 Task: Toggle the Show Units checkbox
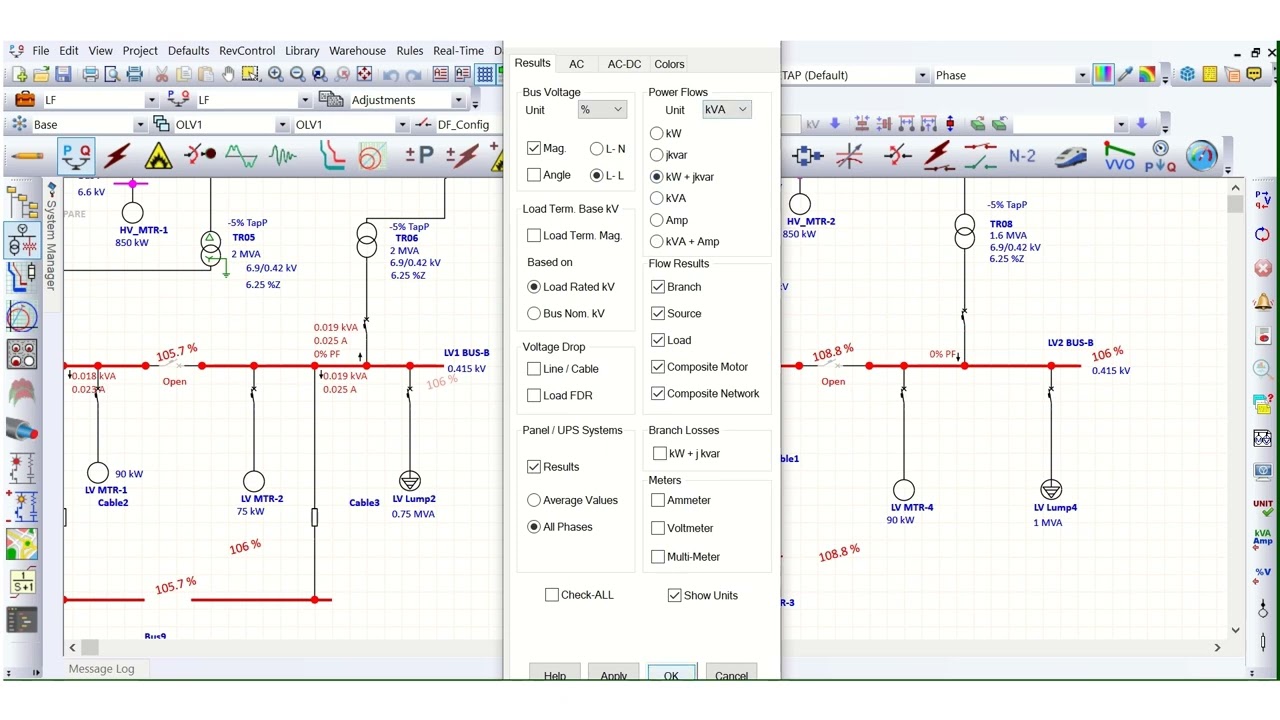pyautogui.click(x=675, y=595)
